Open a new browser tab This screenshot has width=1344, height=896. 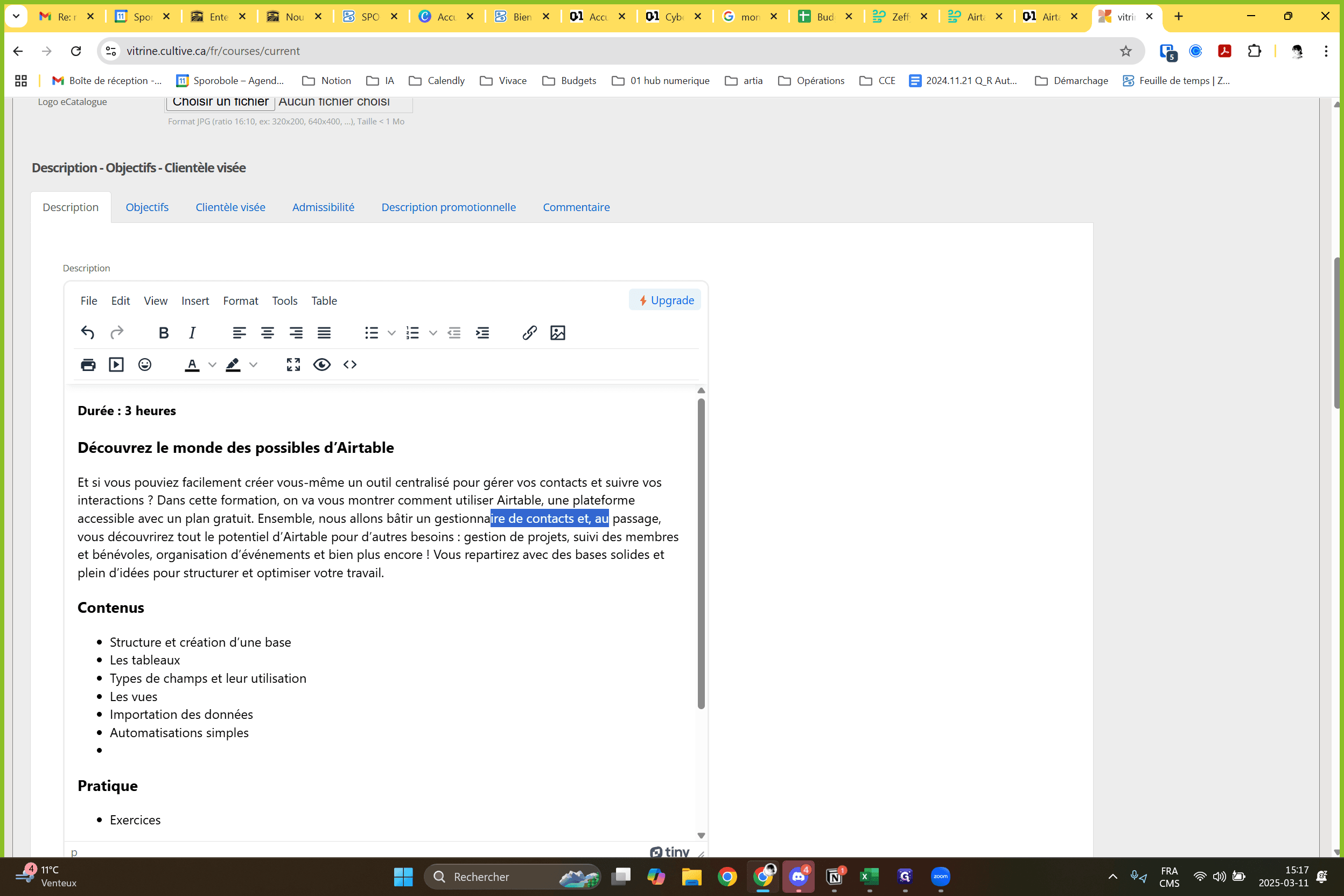pos(1178,17)
